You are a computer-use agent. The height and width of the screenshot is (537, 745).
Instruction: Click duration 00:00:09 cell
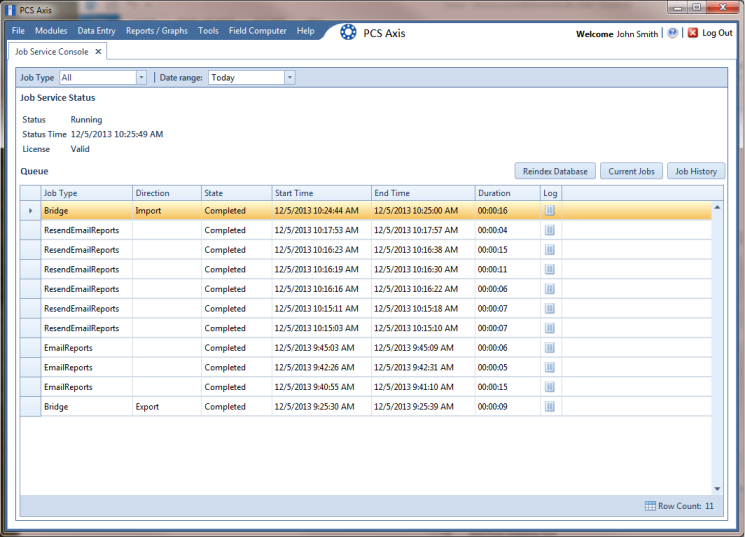click(507, 406)
